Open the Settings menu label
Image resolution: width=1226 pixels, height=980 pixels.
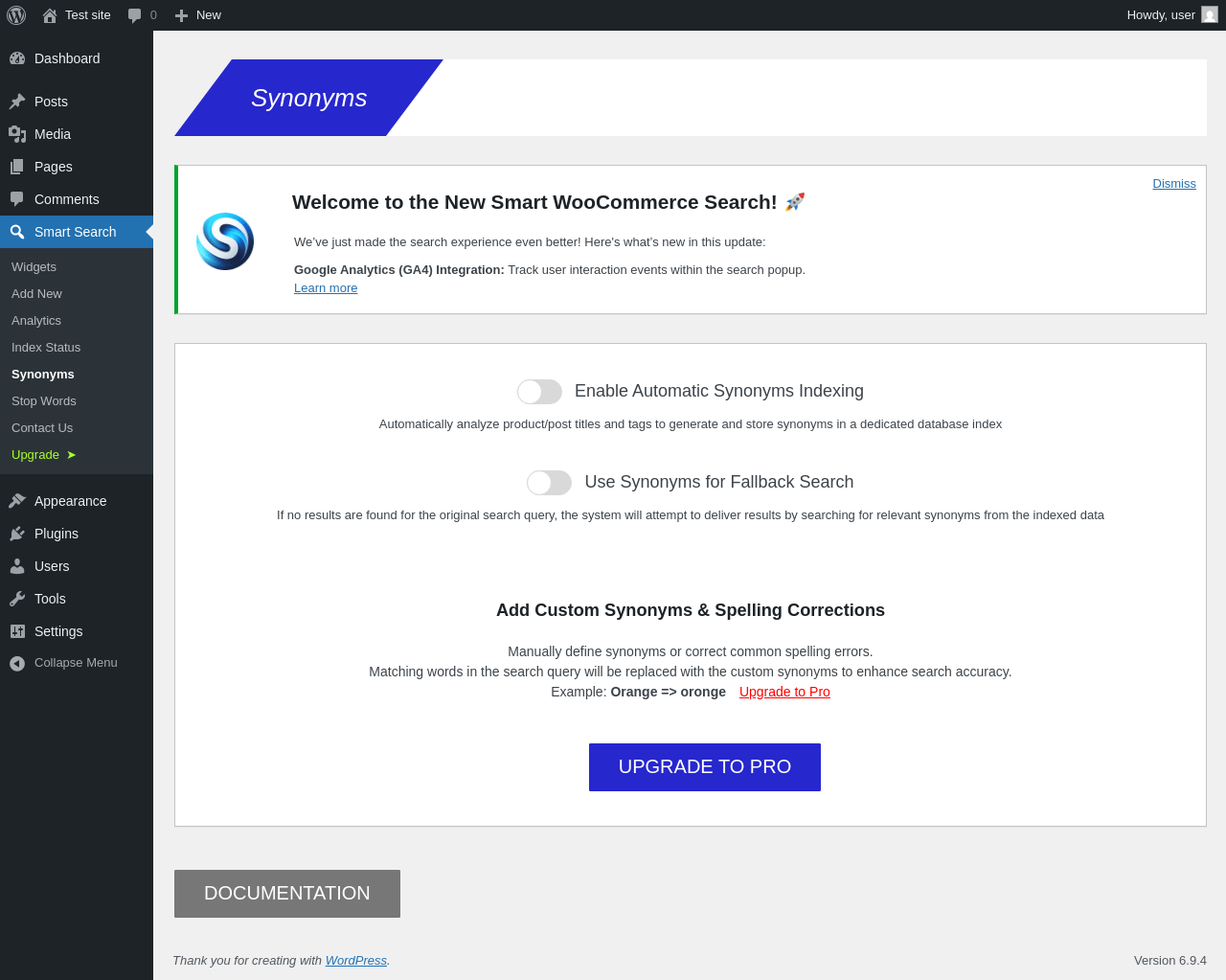pyautogui.click(x=58, y=631)
